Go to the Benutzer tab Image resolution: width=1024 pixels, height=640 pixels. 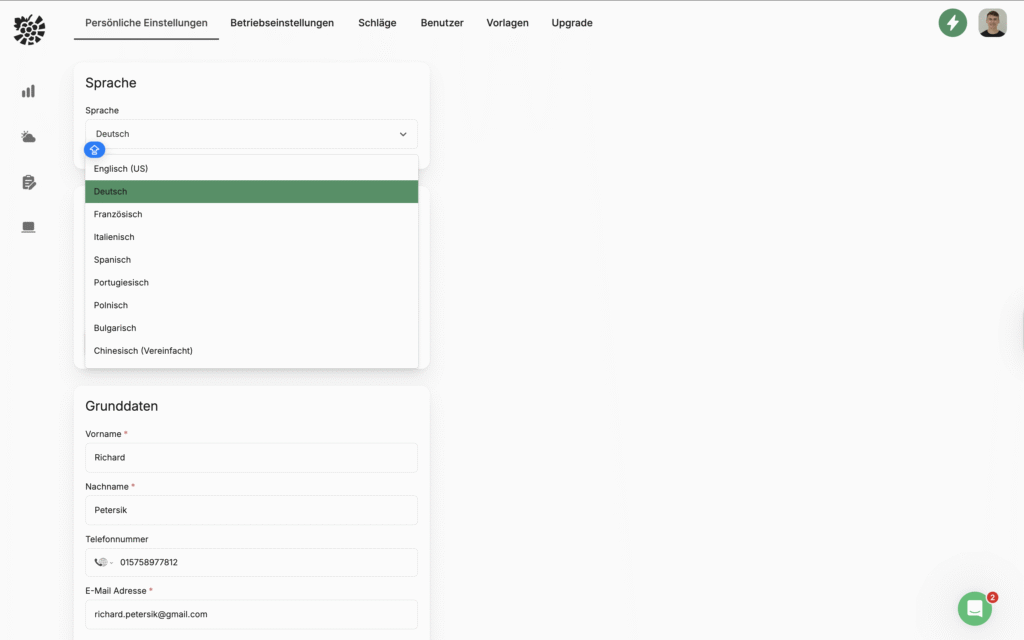pyautogui.click(x=442, y=23)
